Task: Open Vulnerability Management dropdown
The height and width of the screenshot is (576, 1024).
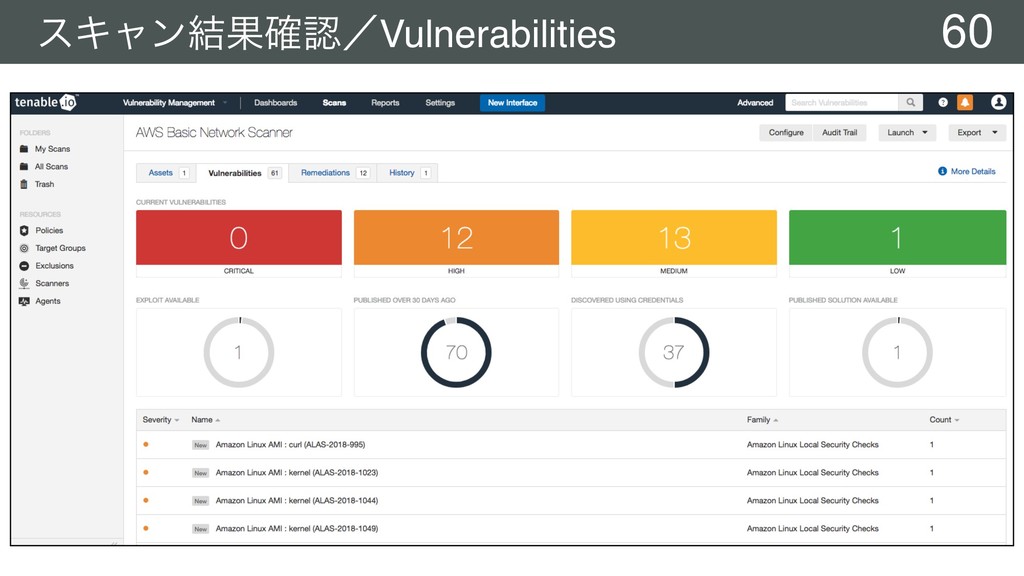Action: coord(175,103)
